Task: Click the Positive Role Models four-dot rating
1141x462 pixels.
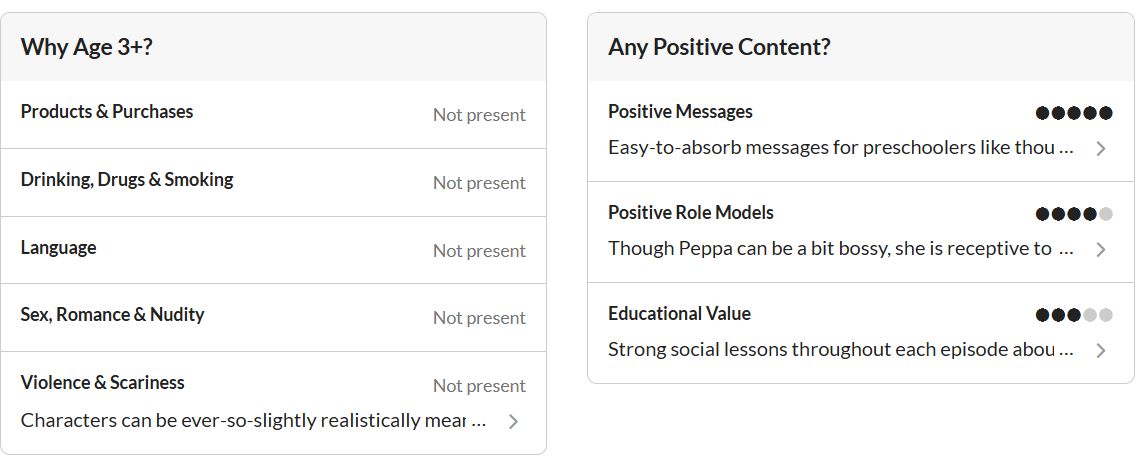Action: tap(1073, 214)
